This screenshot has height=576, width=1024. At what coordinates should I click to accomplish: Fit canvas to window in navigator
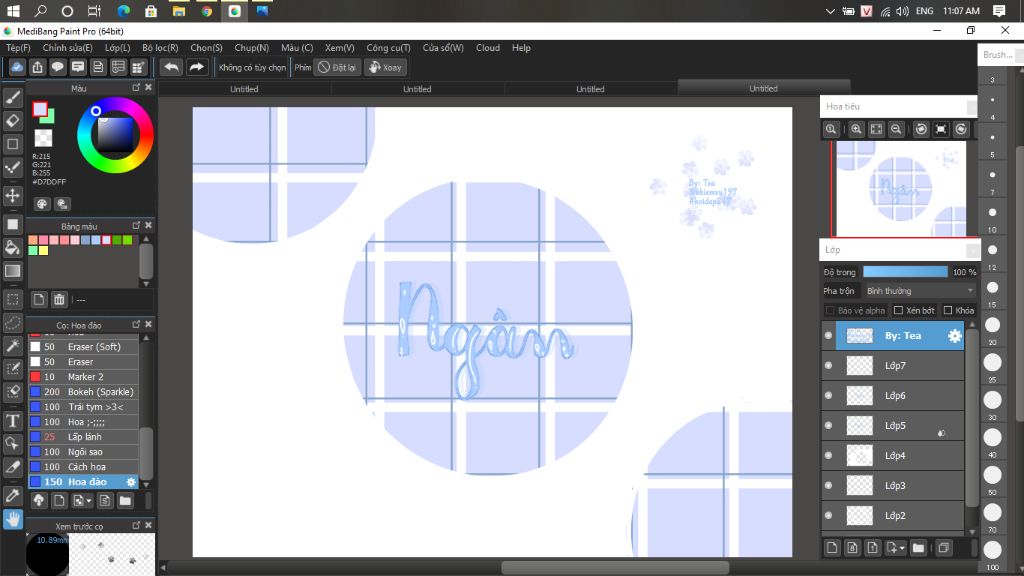pos(876,129)
